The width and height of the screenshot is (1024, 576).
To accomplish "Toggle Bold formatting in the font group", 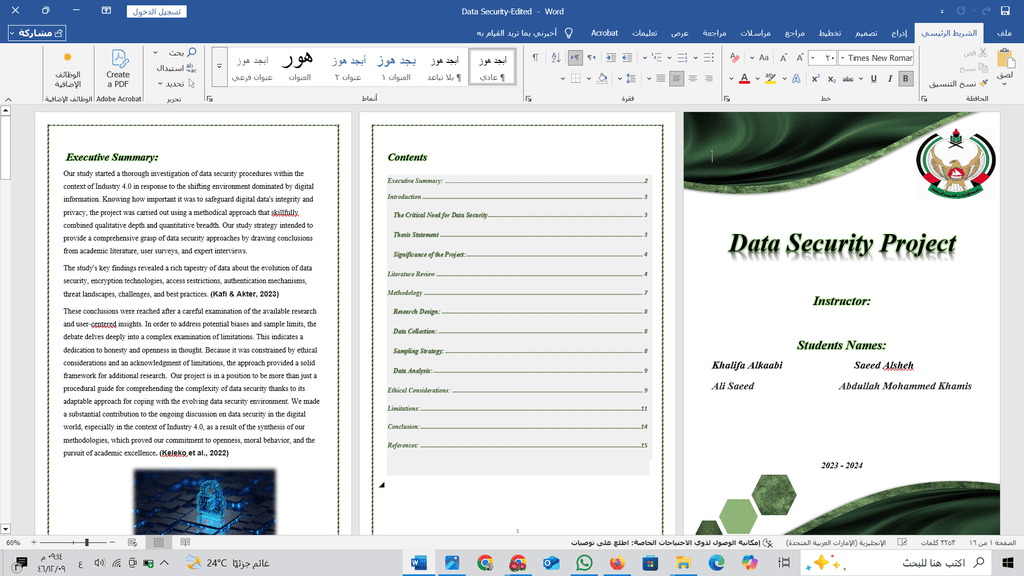I will 907,78.
